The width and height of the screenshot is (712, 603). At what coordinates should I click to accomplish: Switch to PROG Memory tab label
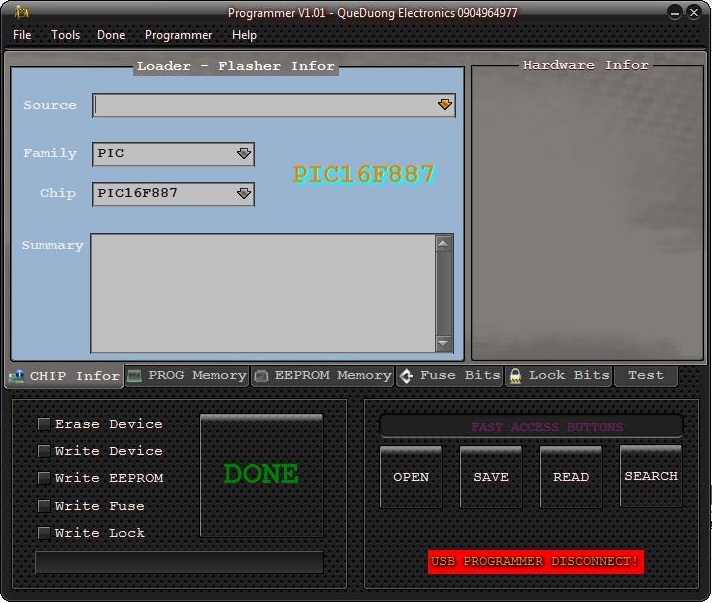(197, 376)
